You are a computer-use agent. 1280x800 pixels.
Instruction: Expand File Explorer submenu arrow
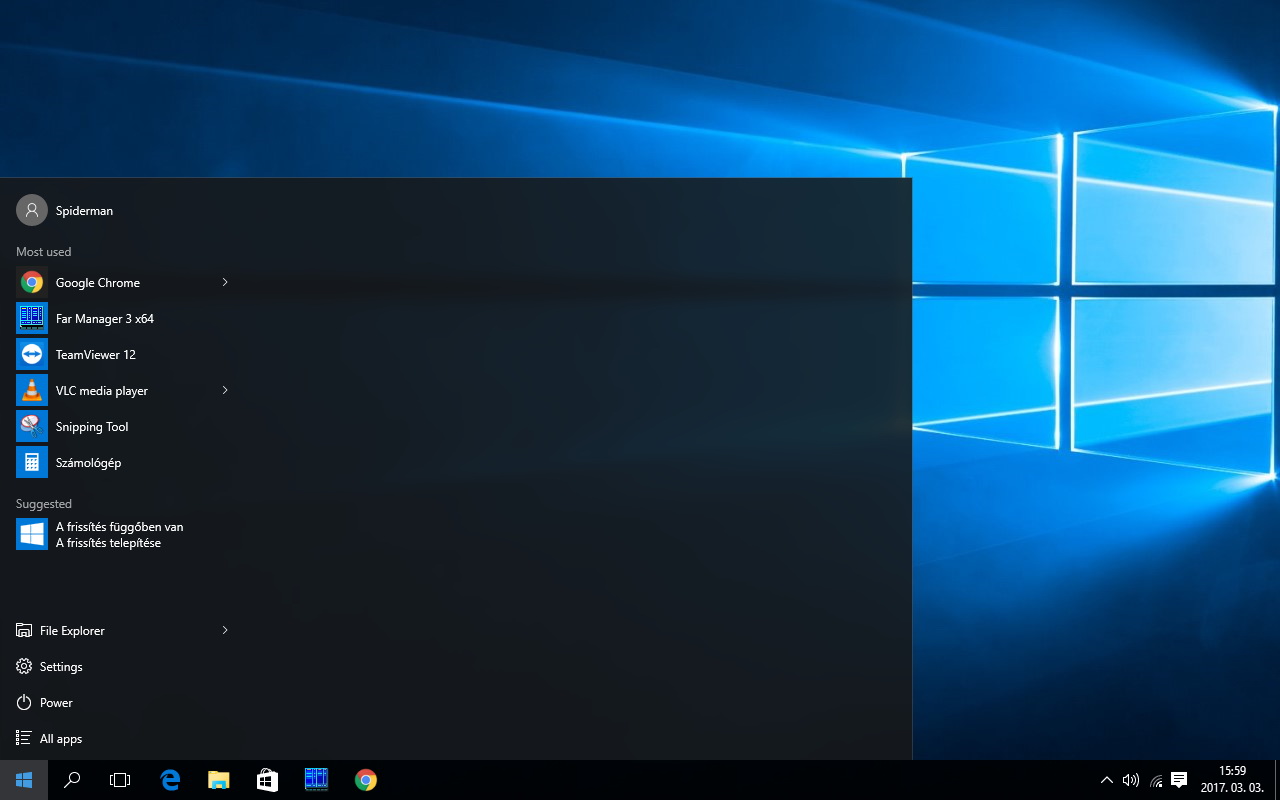(x=225, y=631)
